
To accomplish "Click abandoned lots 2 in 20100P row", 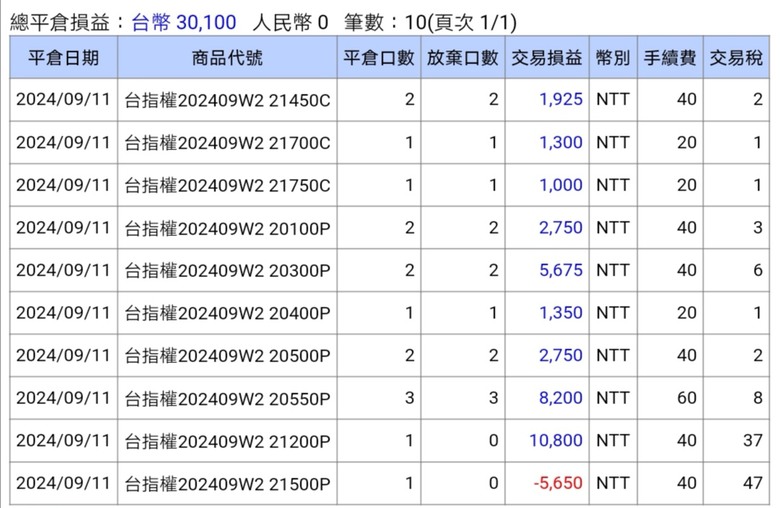I will click(x=493, y=227).
